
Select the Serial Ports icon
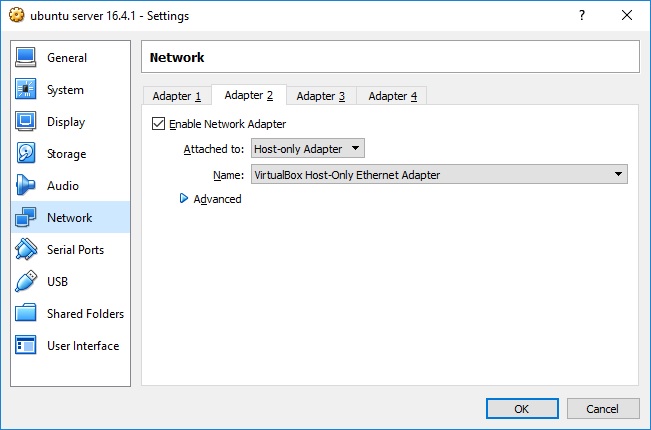coord(27,250)
